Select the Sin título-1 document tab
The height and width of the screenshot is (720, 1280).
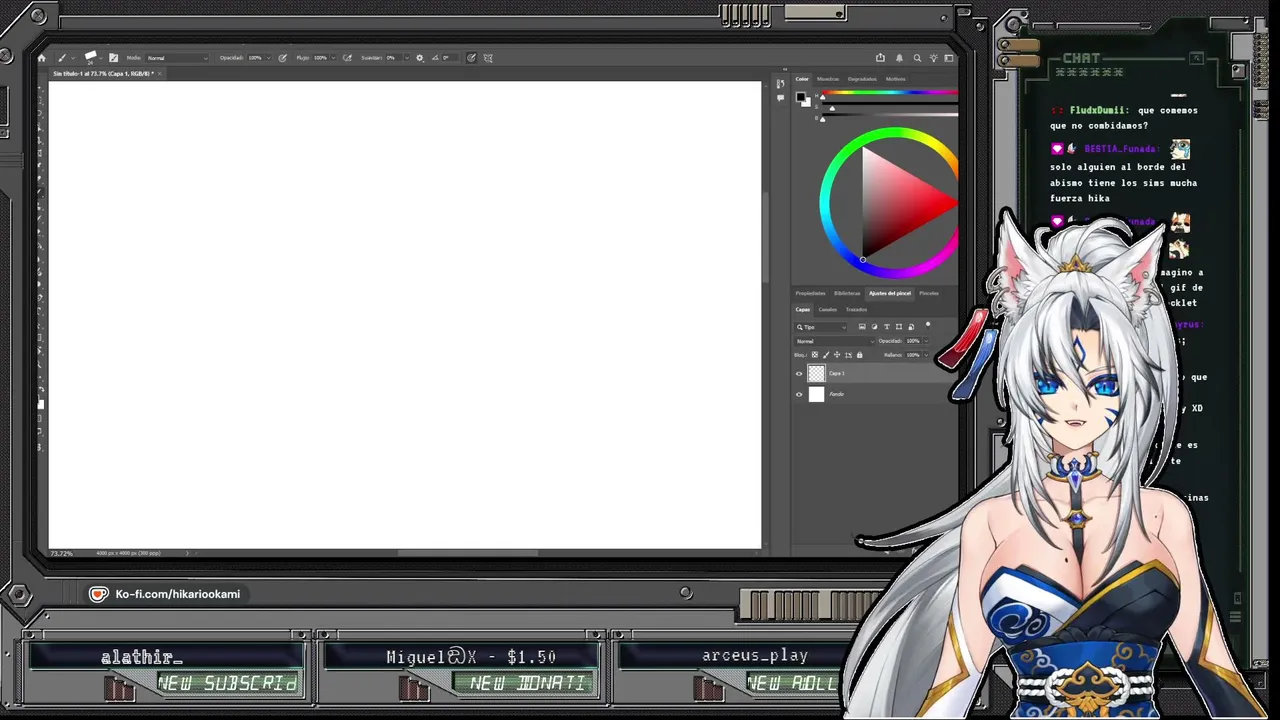[x=103, y=74]
